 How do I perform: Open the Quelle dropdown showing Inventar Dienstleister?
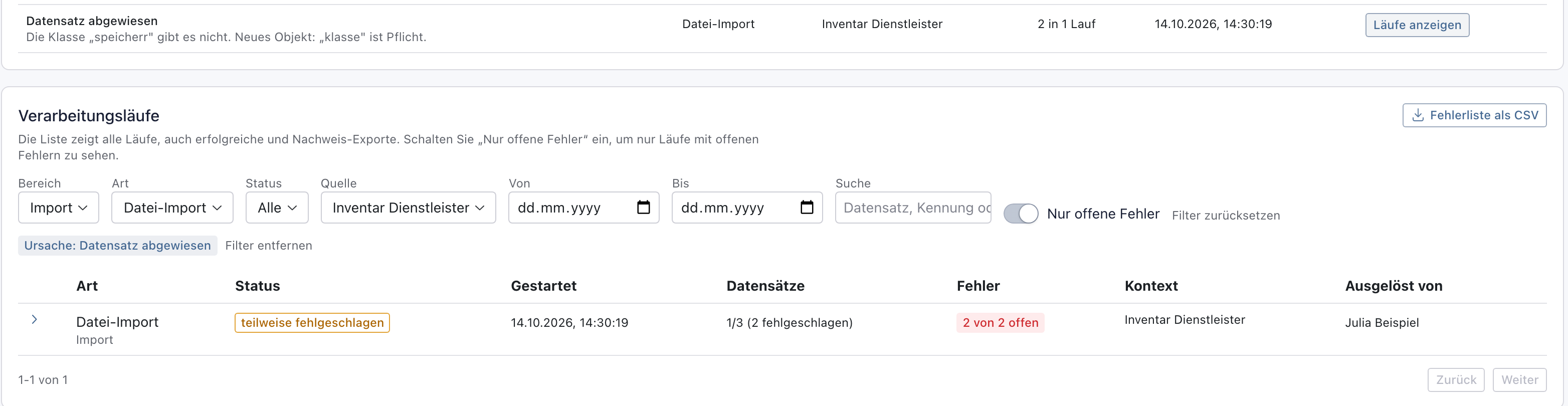point(409,208)
